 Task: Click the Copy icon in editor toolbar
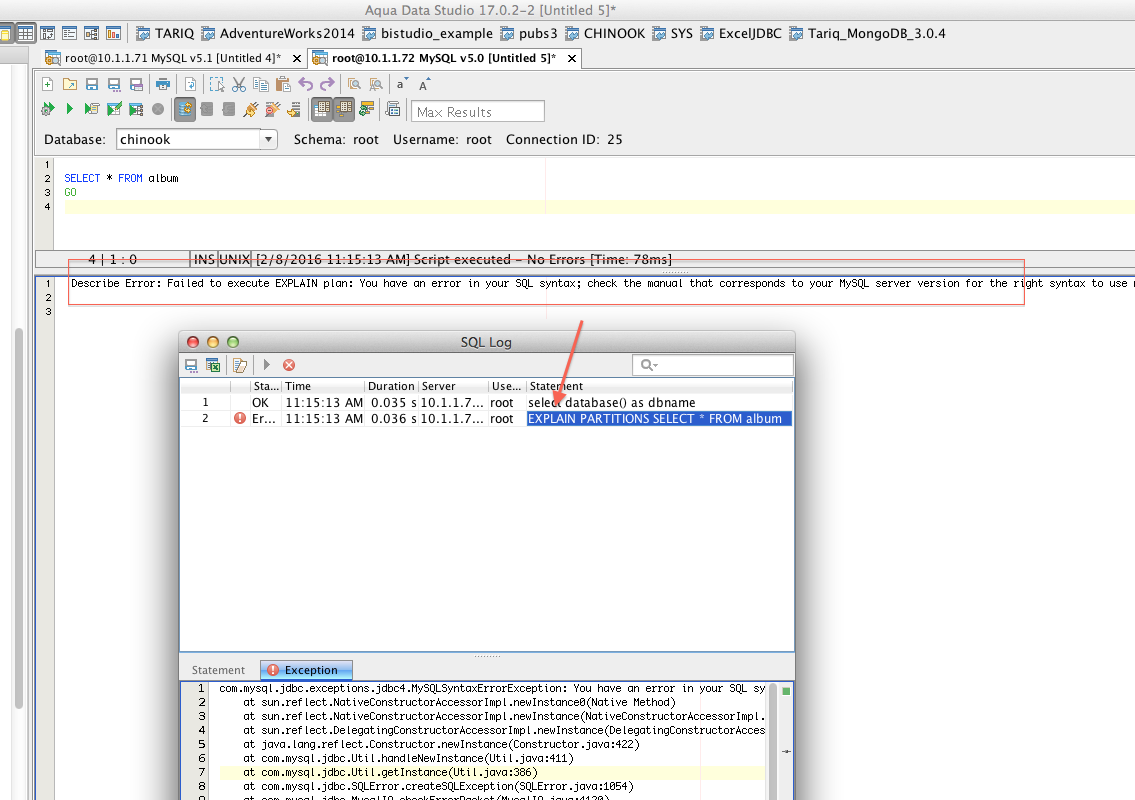point(261,85)
